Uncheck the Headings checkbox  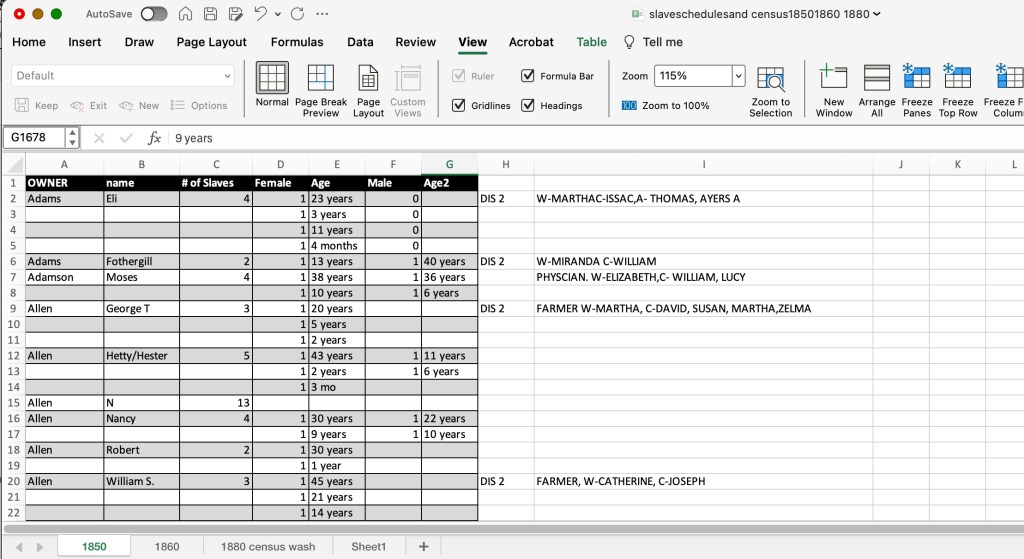click(x=528, y=105)
